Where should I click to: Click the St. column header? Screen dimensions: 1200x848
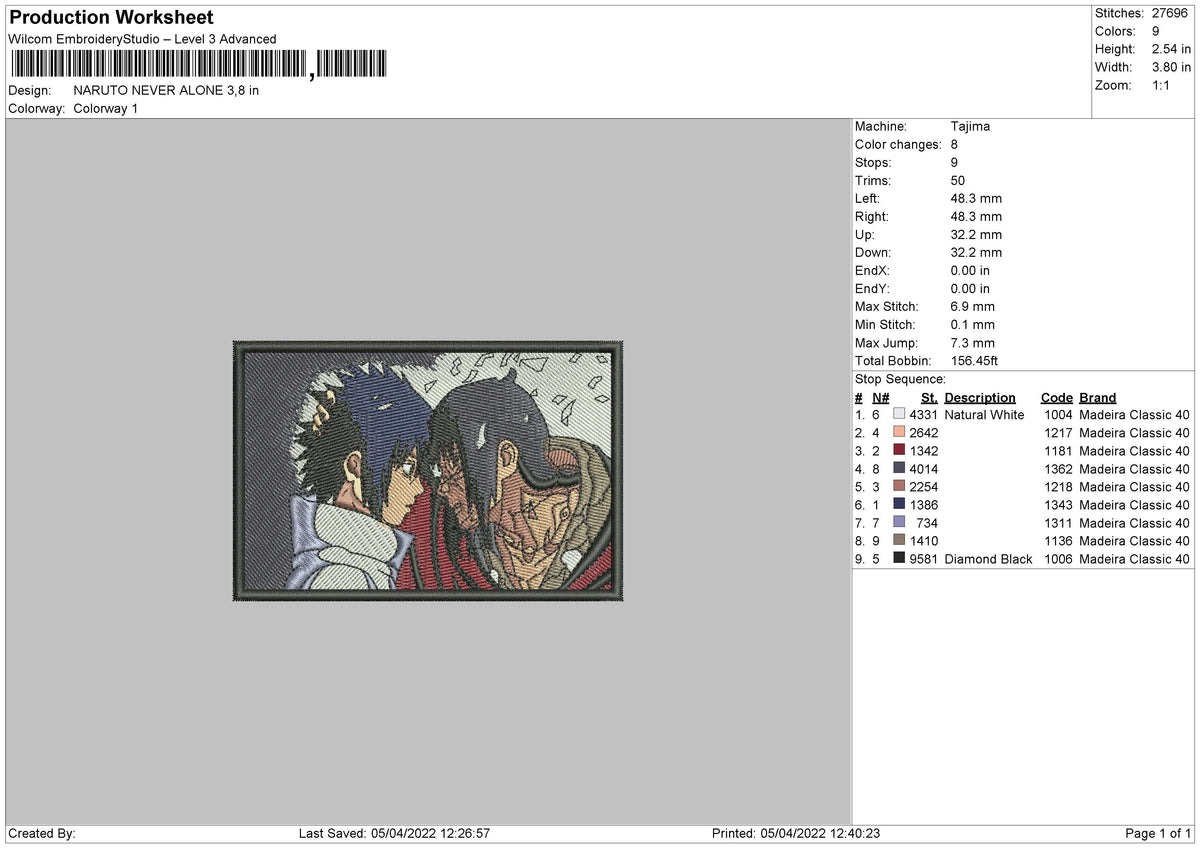(930, 397)
